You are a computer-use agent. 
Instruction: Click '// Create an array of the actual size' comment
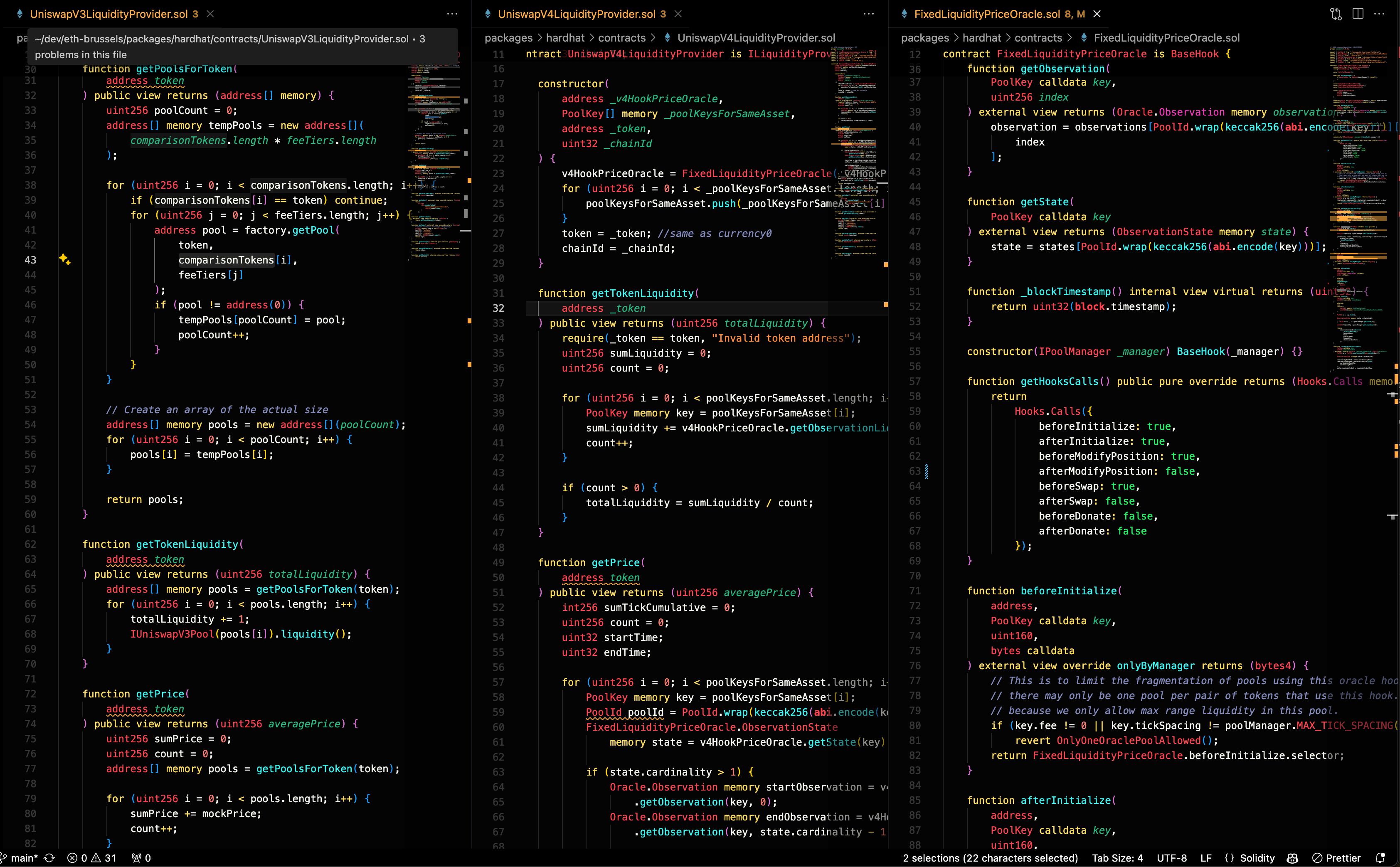217,409
